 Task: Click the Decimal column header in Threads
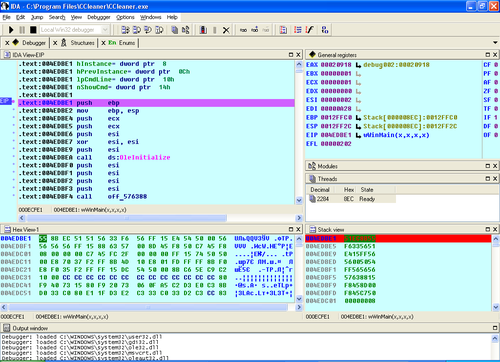pyautogui.click(x=320, y=190)
